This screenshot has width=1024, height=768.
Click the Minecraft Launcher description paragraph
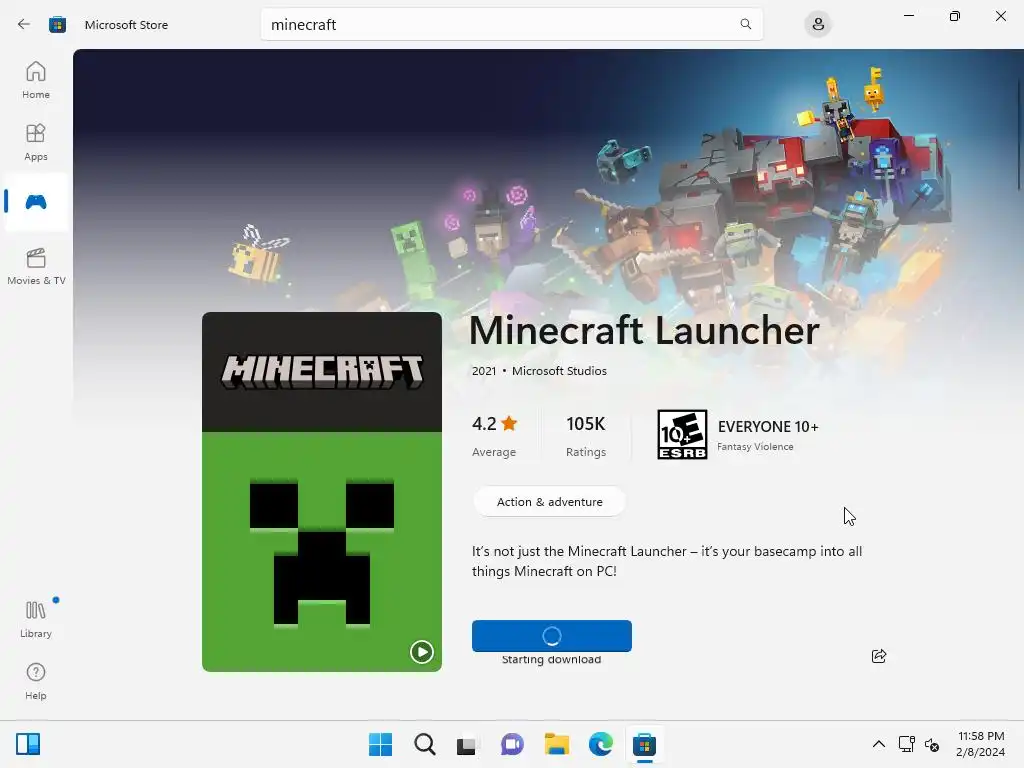(x=667, y=561)
